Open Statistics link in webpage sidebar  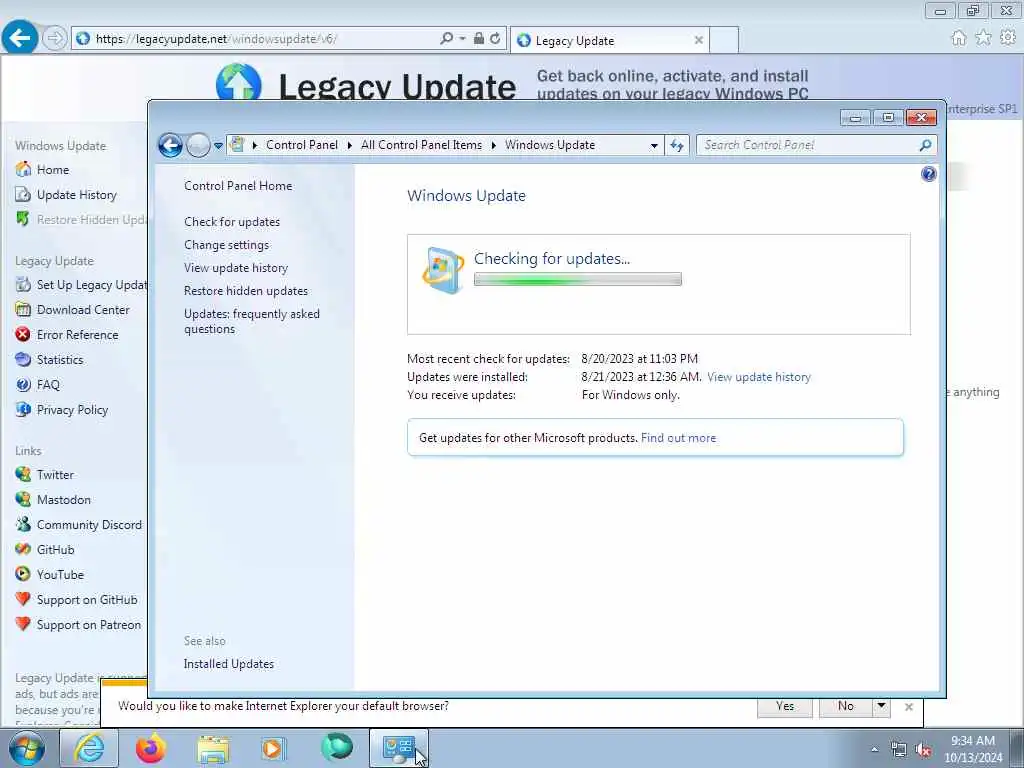[59, 360]
